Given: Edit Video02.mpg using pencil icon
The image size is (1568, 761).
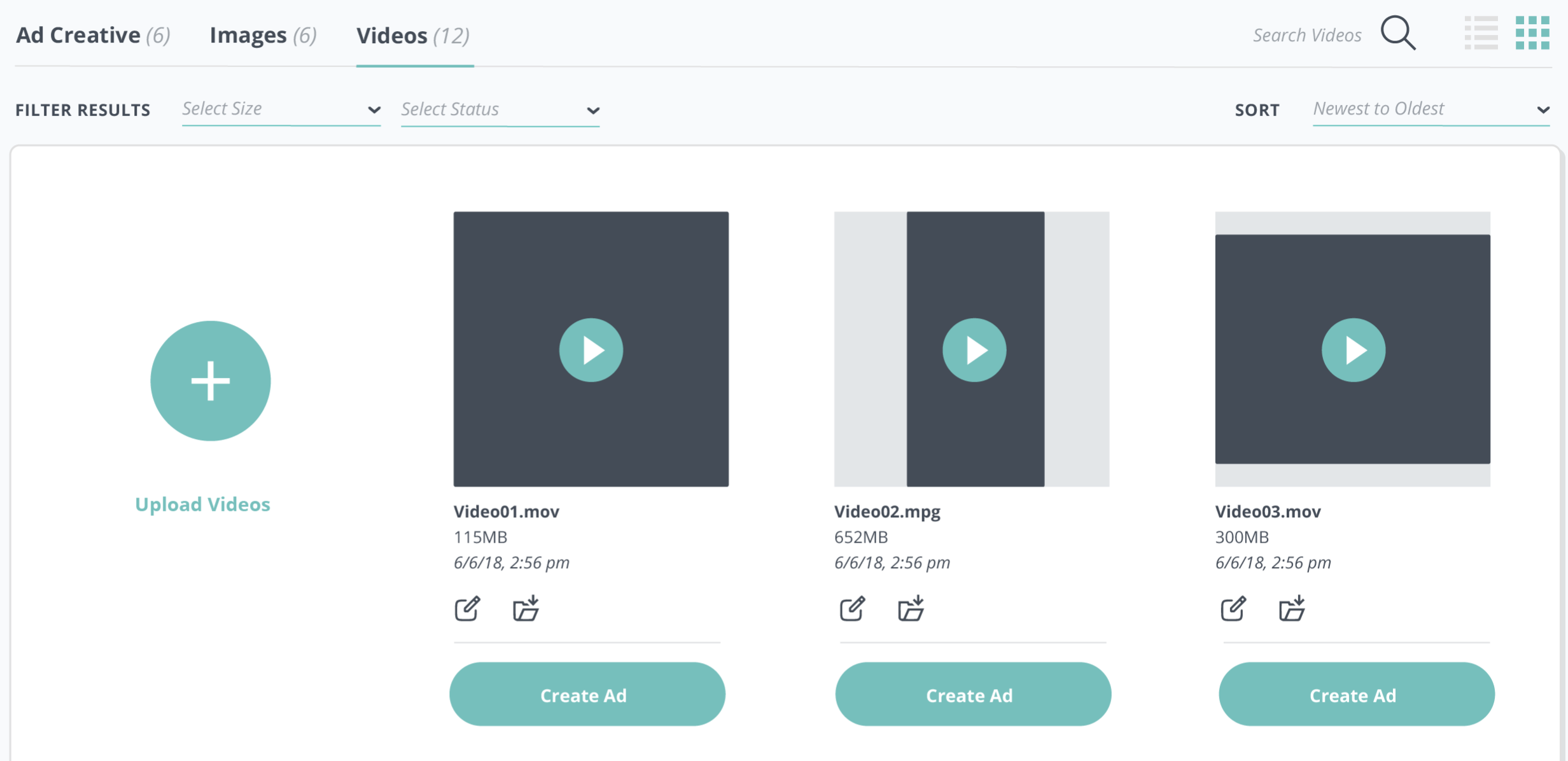Looking at the screenshot, I should [x=852, y=609].
